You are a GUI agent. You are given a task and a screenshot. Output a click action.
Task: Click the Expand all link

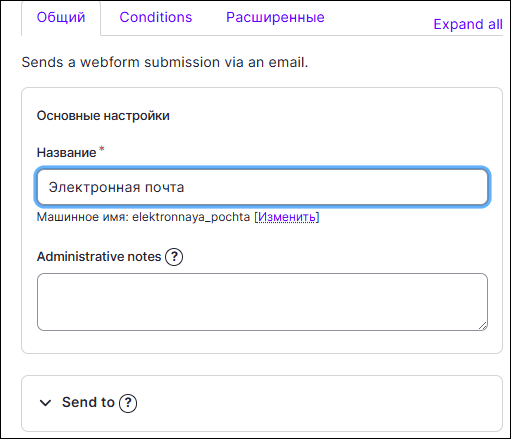click(468, 24)
